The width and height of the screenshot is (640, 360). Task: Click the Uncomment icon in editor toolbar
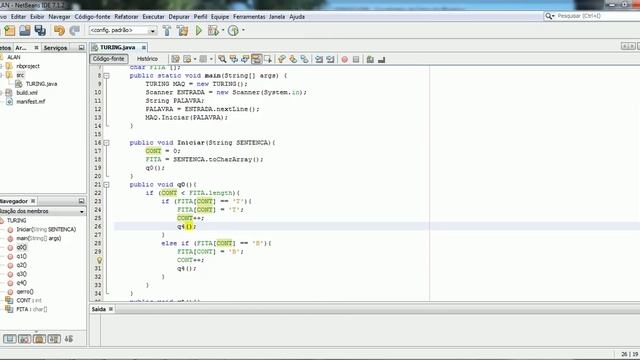click(381, 60)
